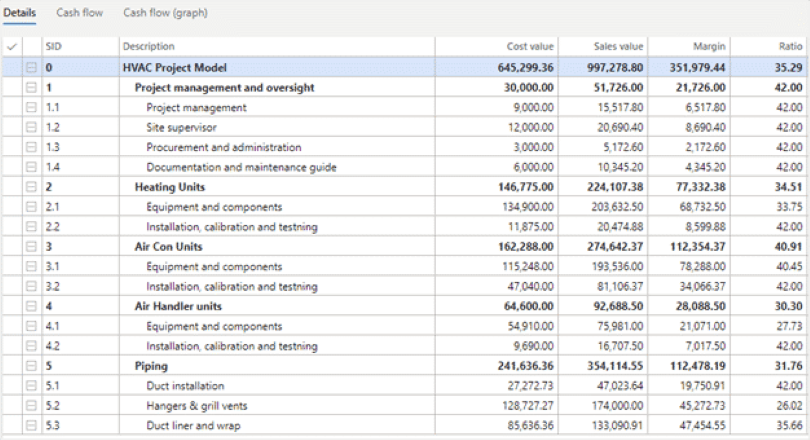The width and height of the screenshot is (810, 440).
Task: Open the Cash flow (graph) tab
Action: pyautogui.click(x=160, y=13)
